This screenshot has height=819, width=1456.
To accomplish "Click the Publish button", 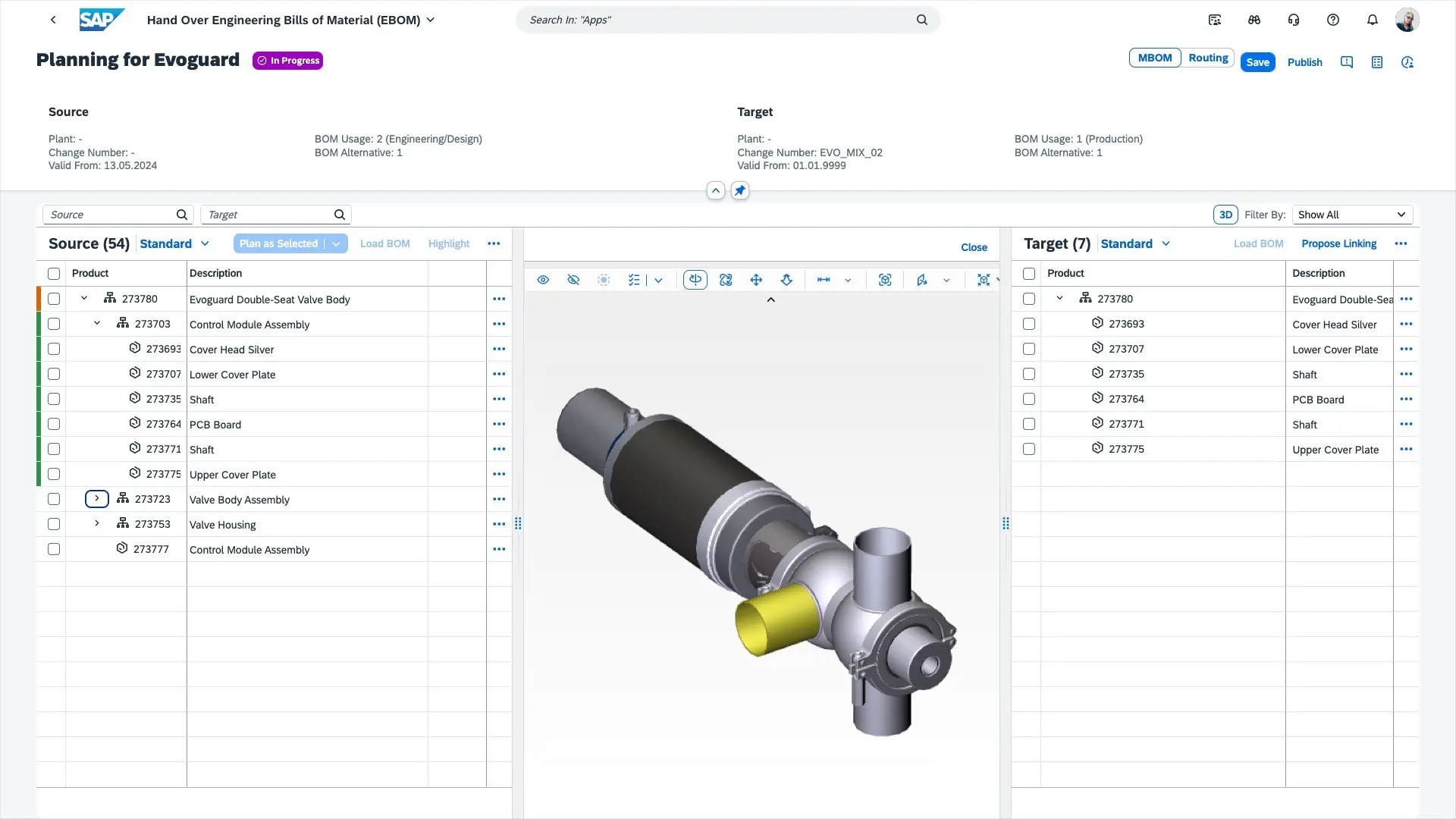I will click(x=1304, y=62).
